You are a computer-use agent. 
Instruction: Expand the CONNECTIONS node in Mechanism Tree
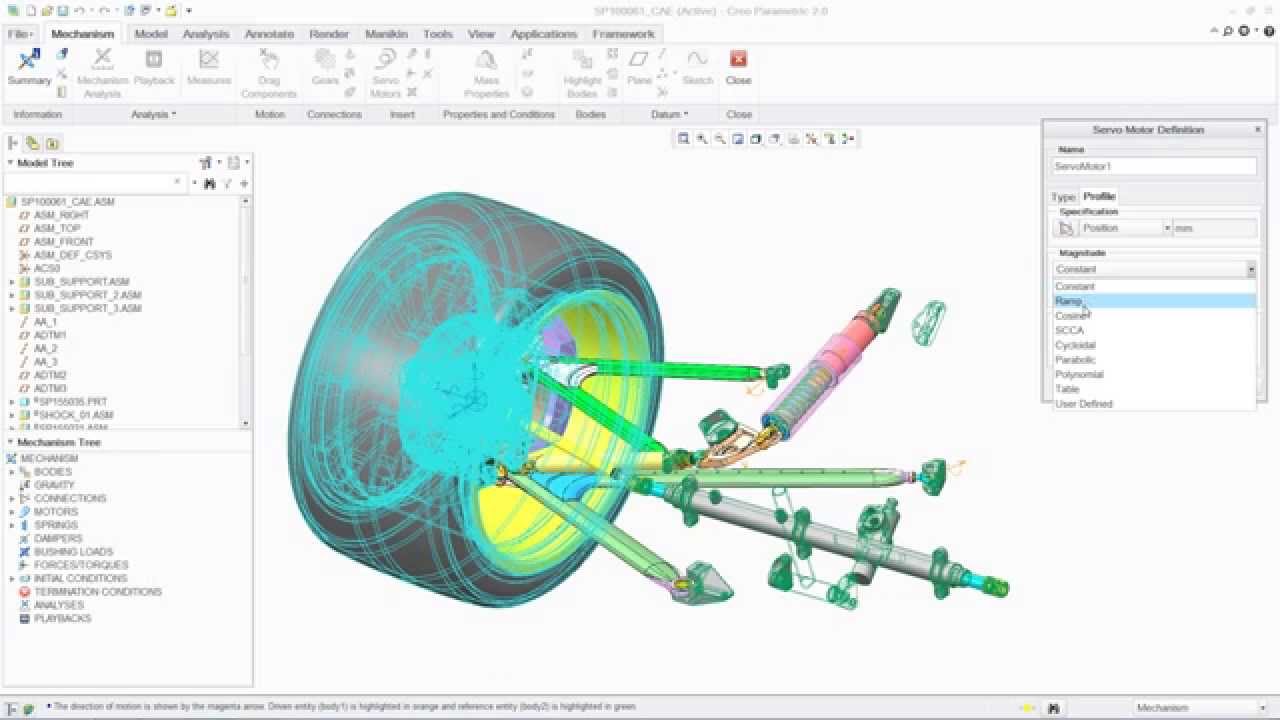pos(10,498)
